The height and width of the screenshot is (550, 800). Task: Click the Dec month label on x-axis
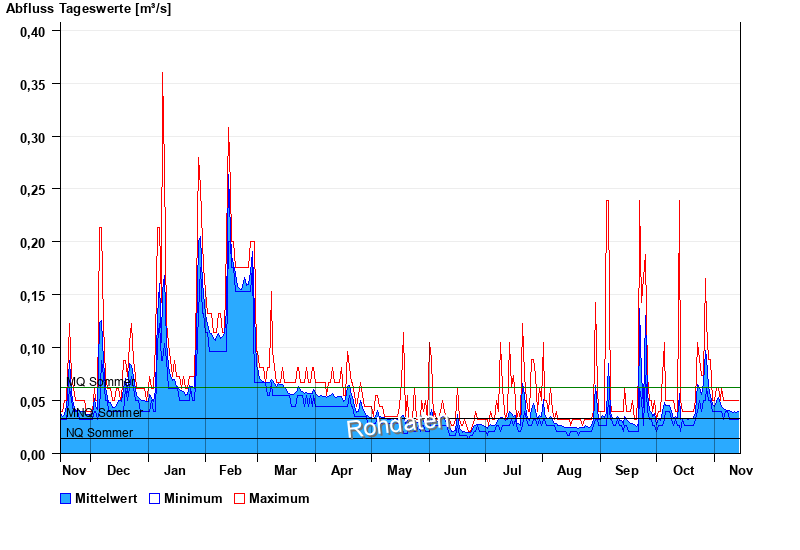point(118,471)
